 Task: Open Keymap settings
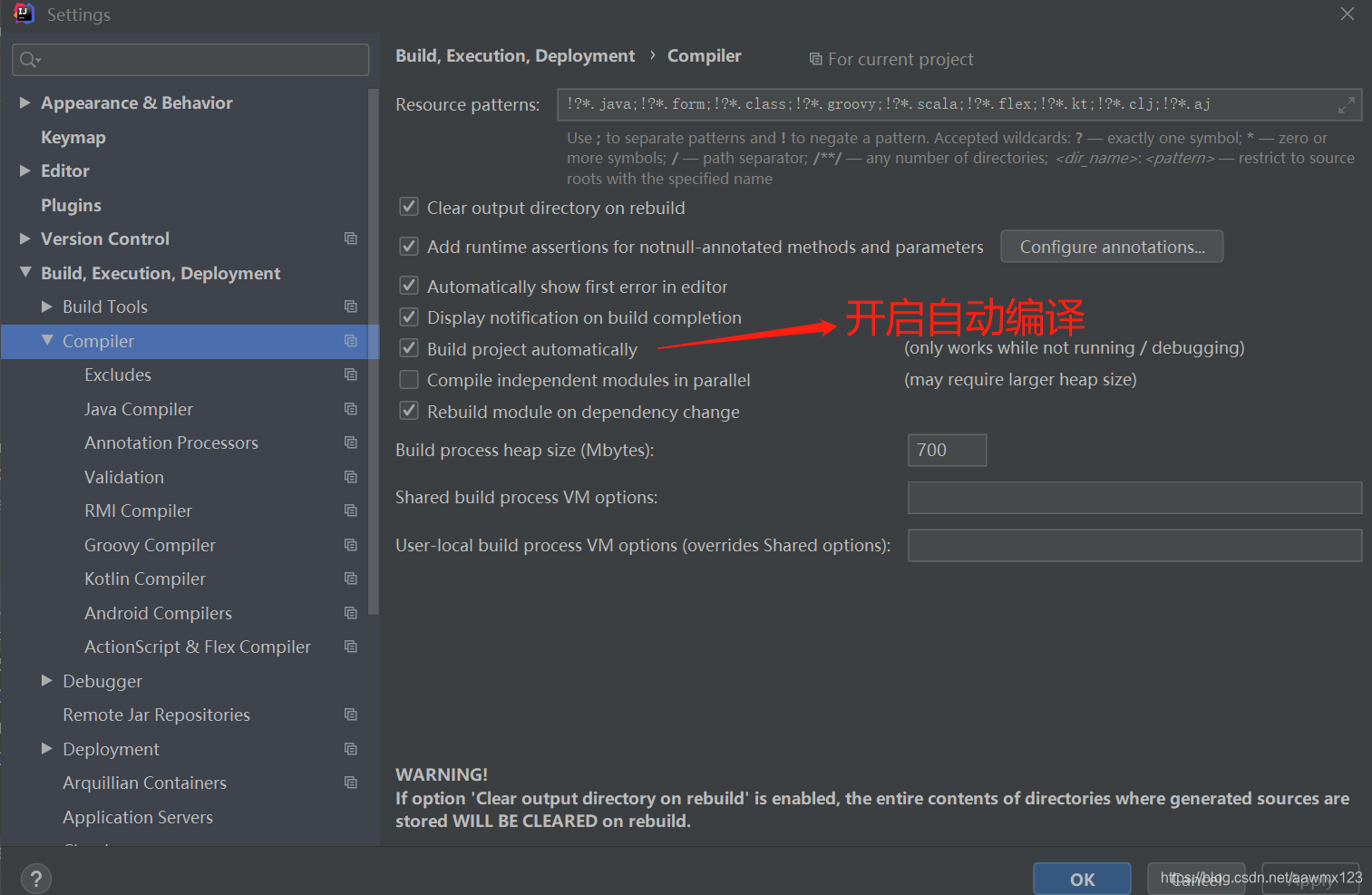(73, 137)
